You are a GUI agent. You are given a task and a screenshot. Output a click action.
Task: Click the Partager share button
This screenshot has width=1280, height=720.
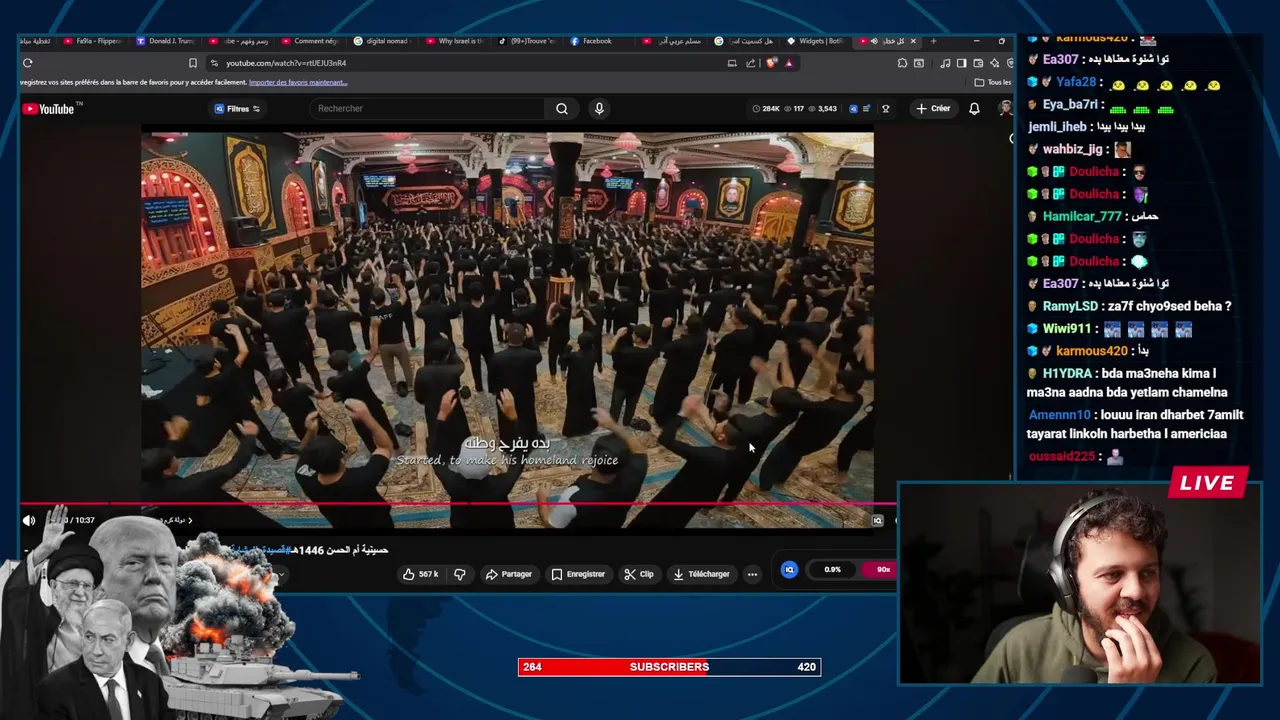(508, 574)
